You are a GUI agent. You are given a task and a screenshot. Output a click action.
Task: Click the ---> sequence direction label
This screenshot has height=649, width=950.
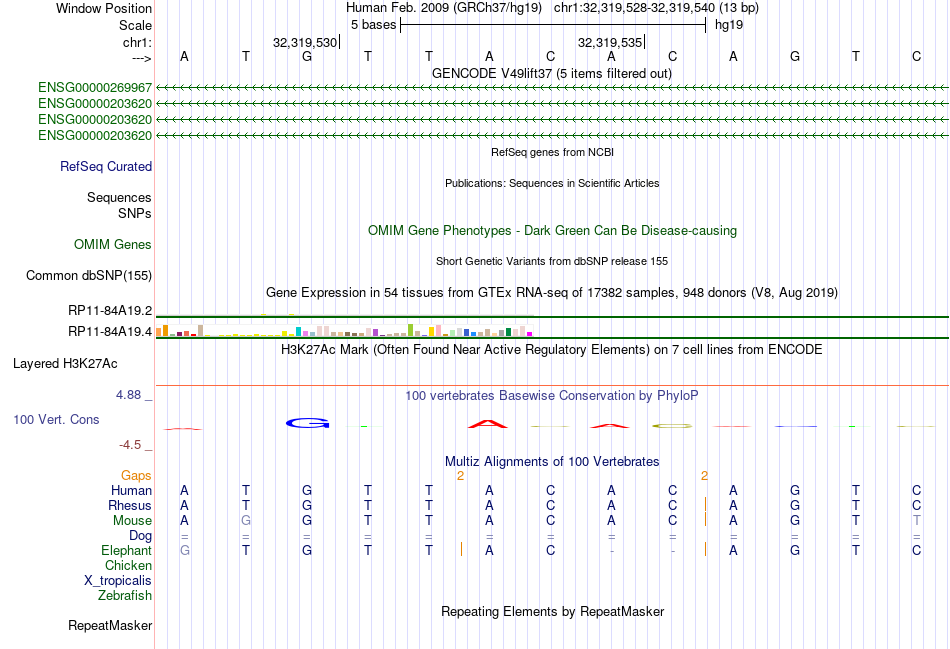[141, 58]
